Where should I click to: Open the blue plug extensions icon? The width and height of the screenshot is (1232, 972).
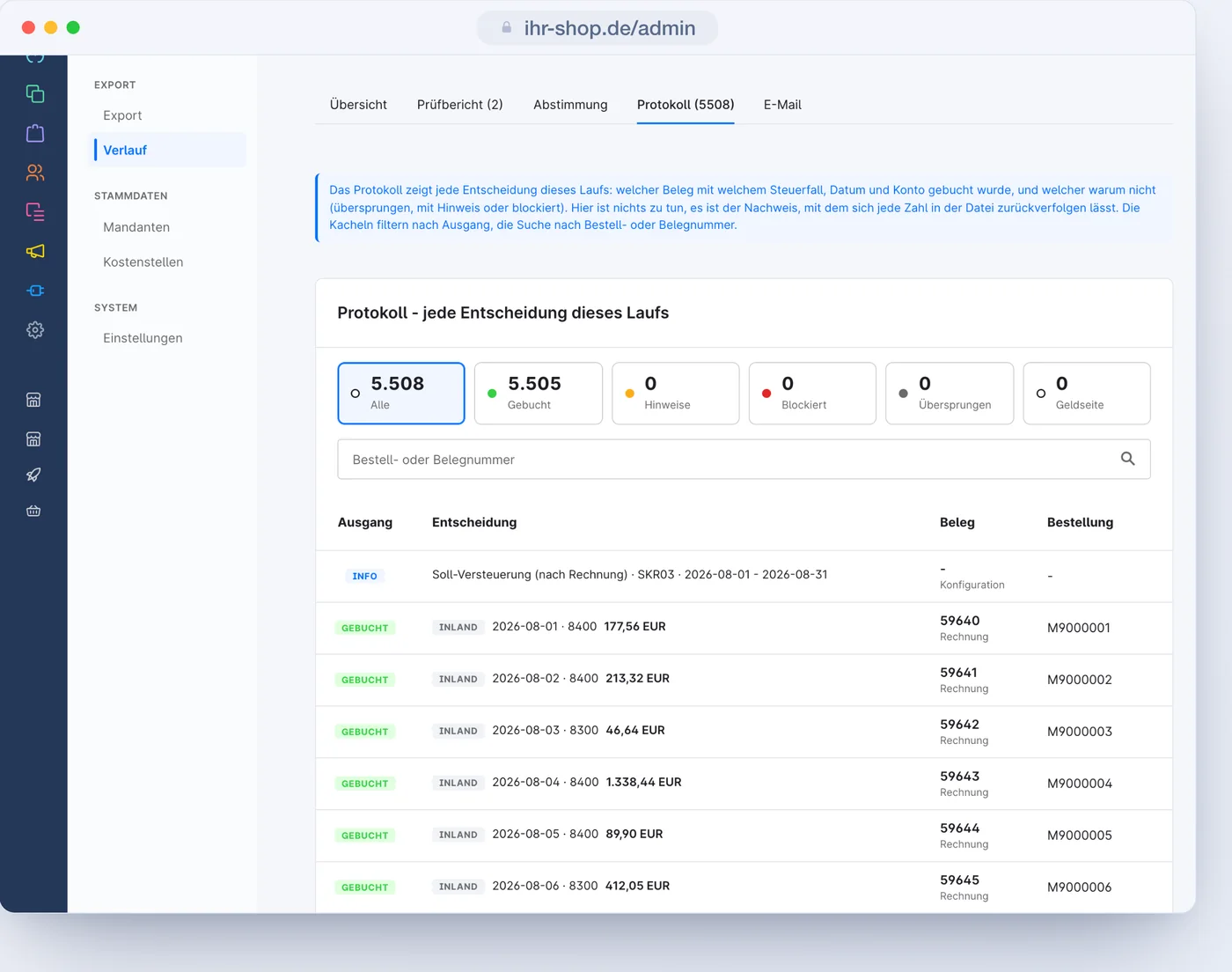35,291
